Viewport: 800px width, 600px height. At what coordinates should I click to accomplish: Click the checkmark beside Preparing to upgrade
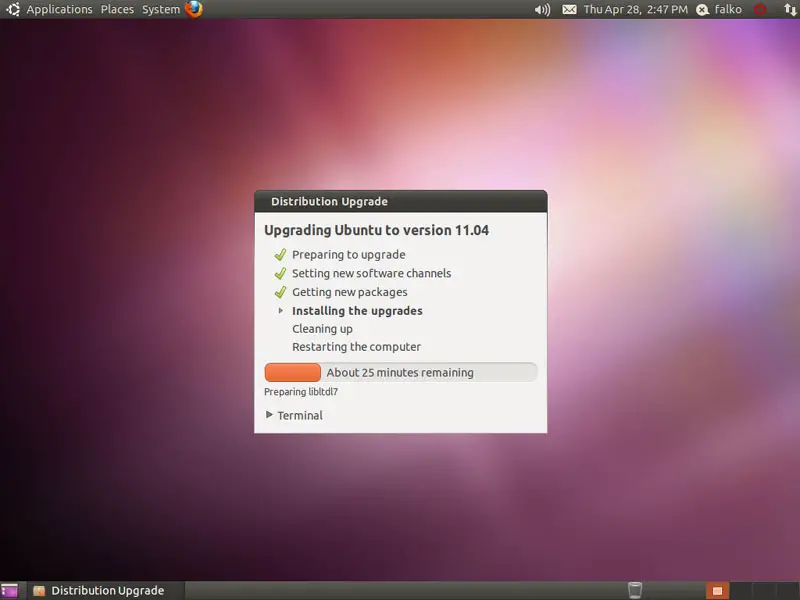point(280,255)
